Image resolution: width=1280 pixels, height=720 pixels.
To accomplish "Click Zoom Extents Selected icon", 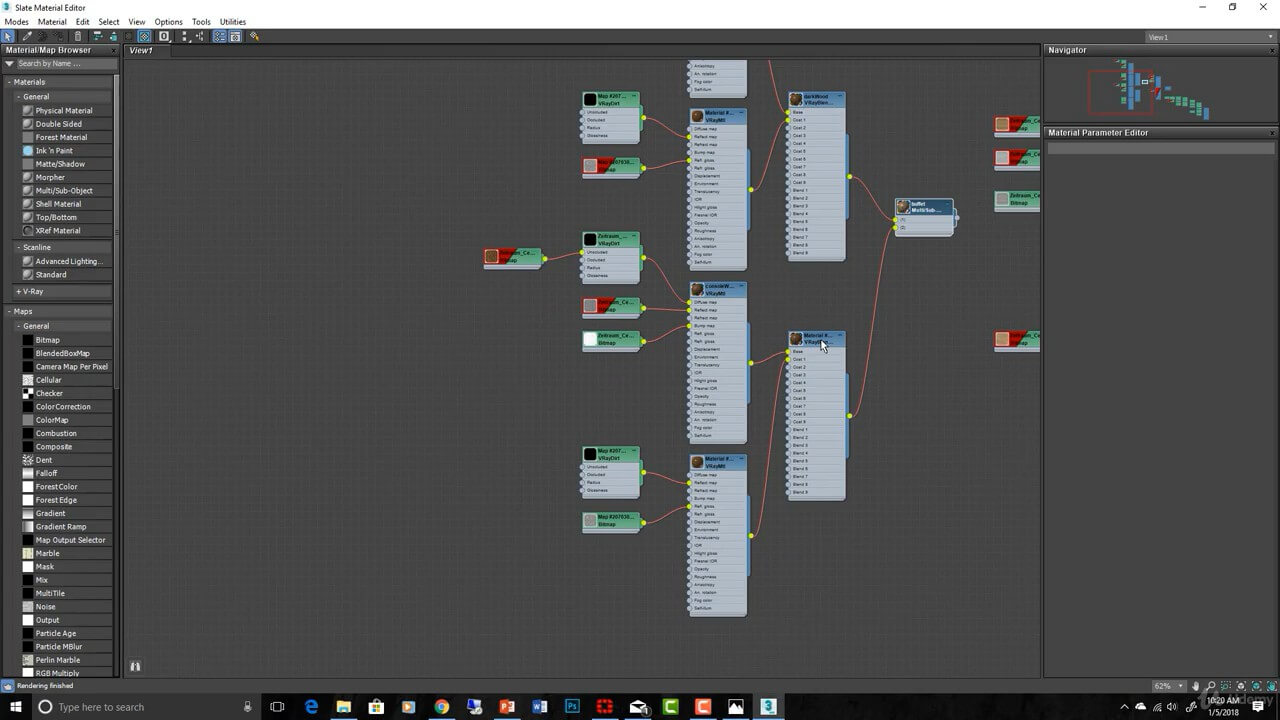I will (x=1256, y=686).
